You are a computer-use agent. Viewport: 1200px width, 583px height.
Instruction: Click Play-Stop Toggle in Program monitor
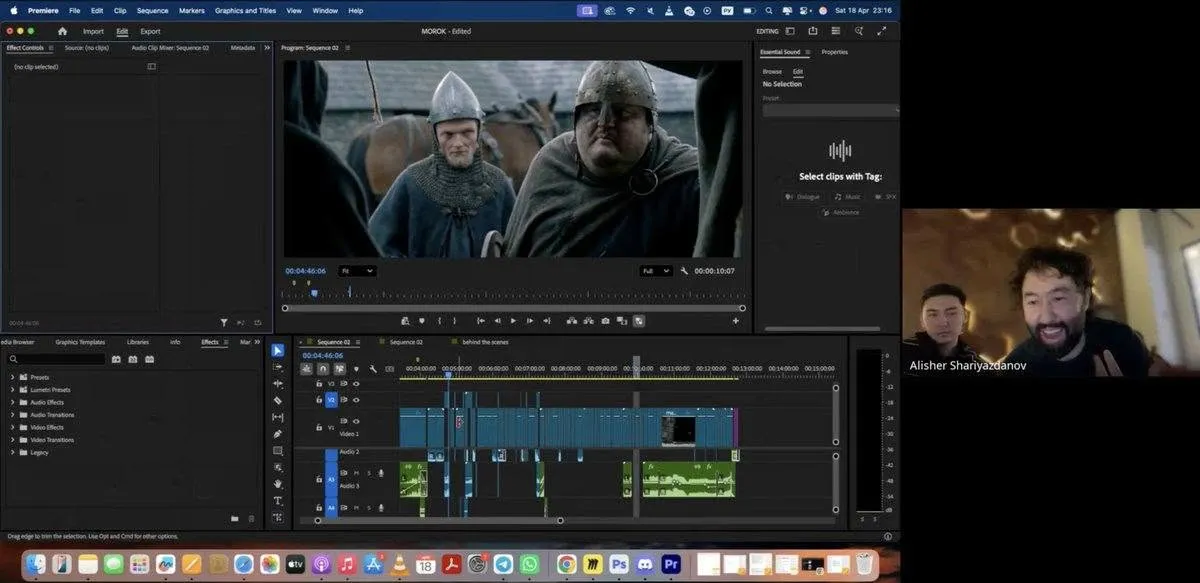(x=514, y=321)
